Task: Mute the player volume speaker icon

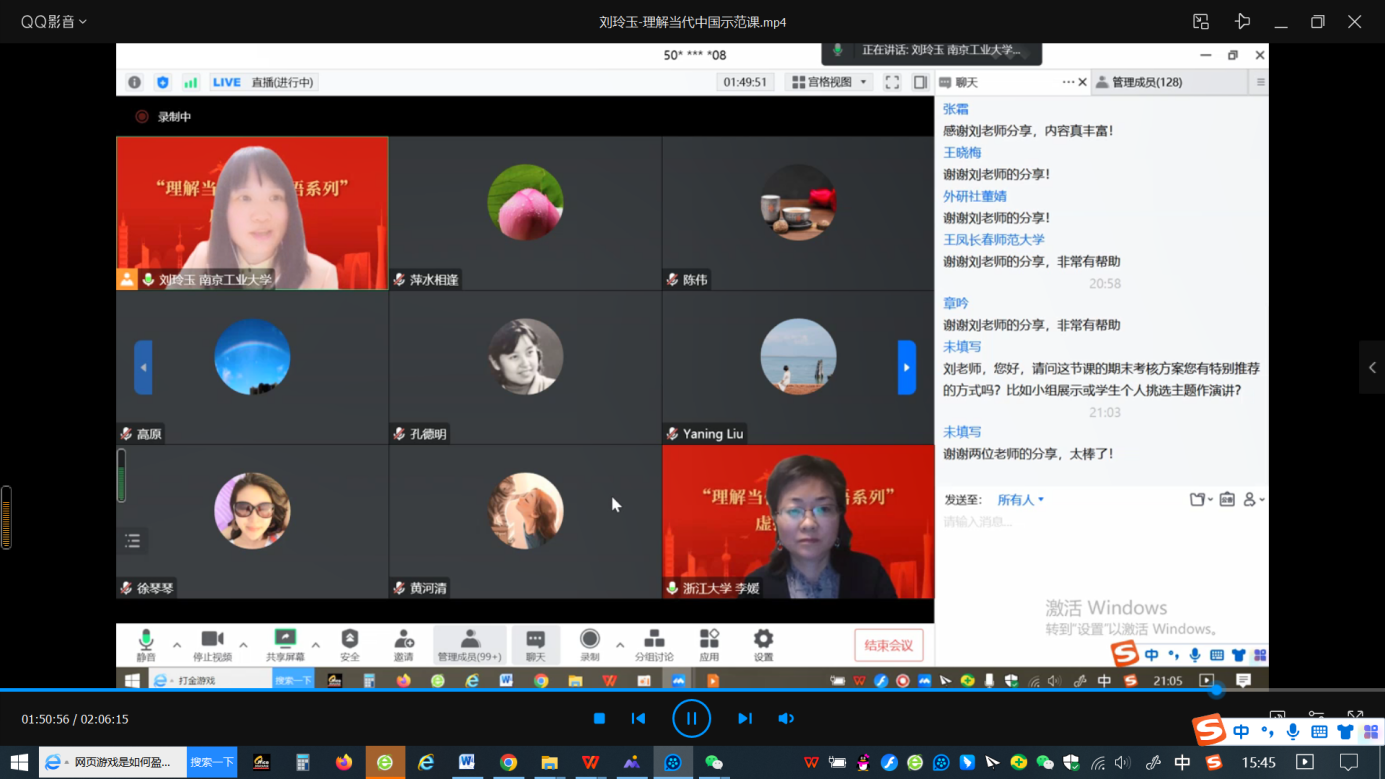Action: tap(786, 718)
